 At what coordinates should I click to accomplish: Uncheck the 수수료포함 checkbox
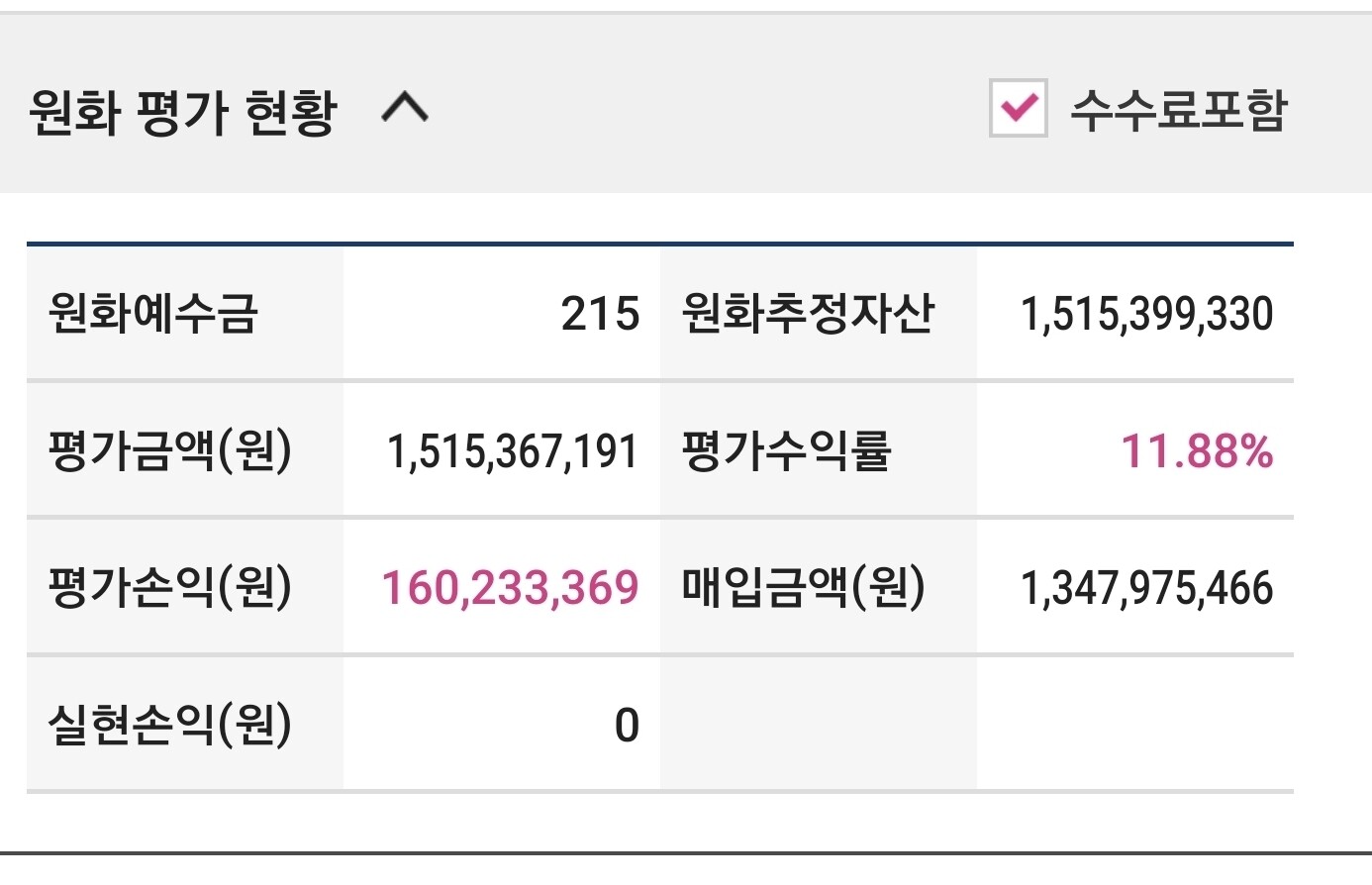coord(1018,108)
